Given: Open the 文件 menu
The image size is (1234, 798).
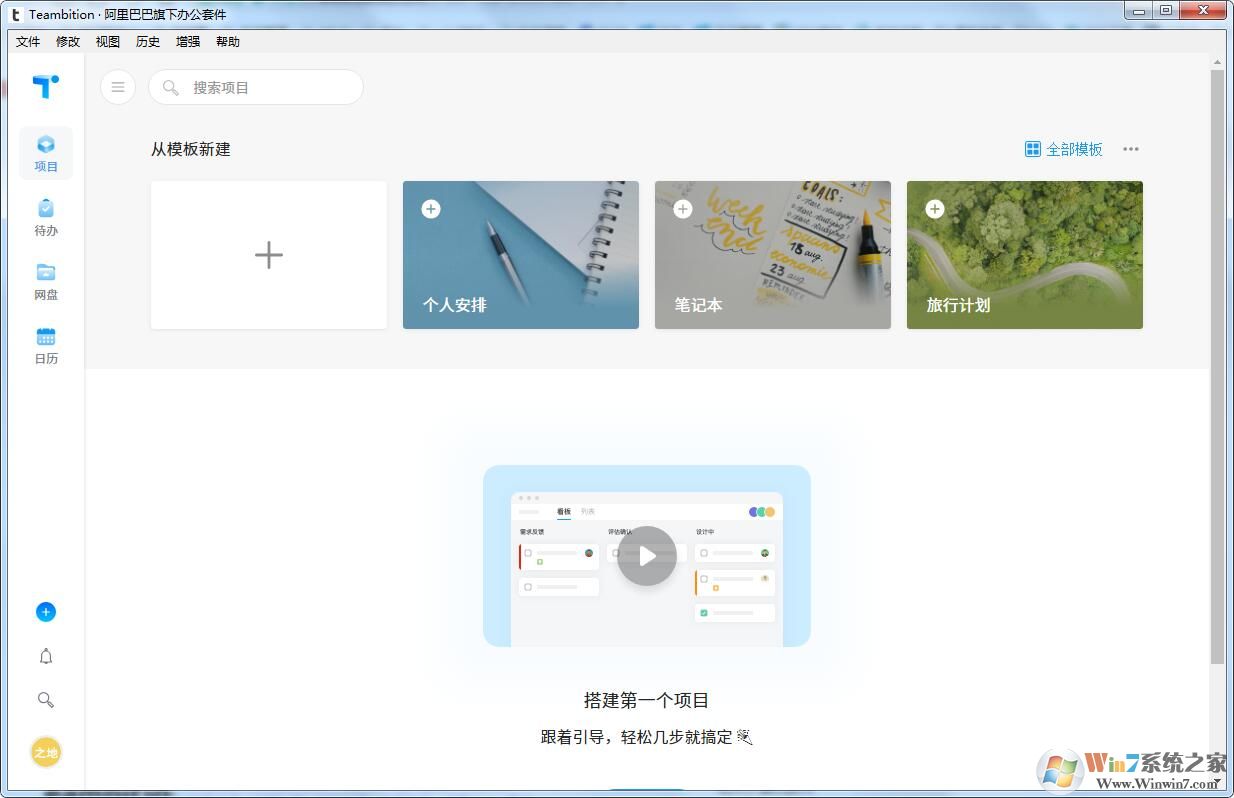Looking at the screenshot, I should coord(27,41).
